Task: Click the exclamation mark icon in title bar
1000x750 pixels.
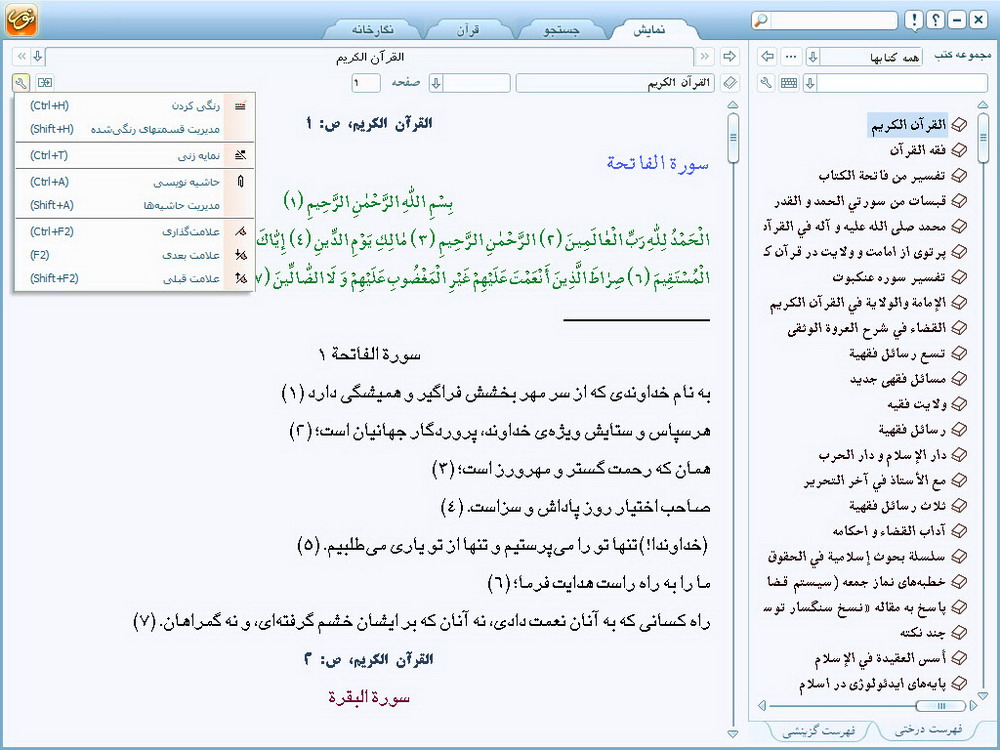Action: tap(913, 20)
